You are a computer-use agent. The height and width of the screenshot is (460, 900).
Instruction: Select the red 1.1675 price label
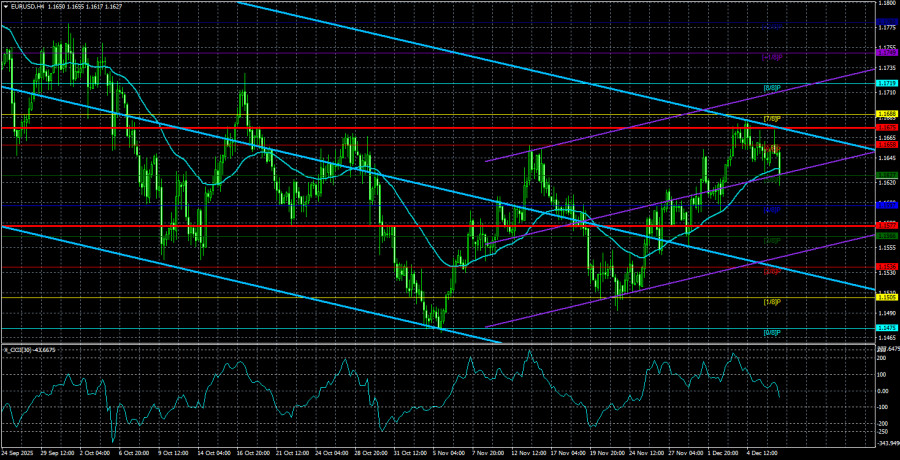[x=887, y=127]
